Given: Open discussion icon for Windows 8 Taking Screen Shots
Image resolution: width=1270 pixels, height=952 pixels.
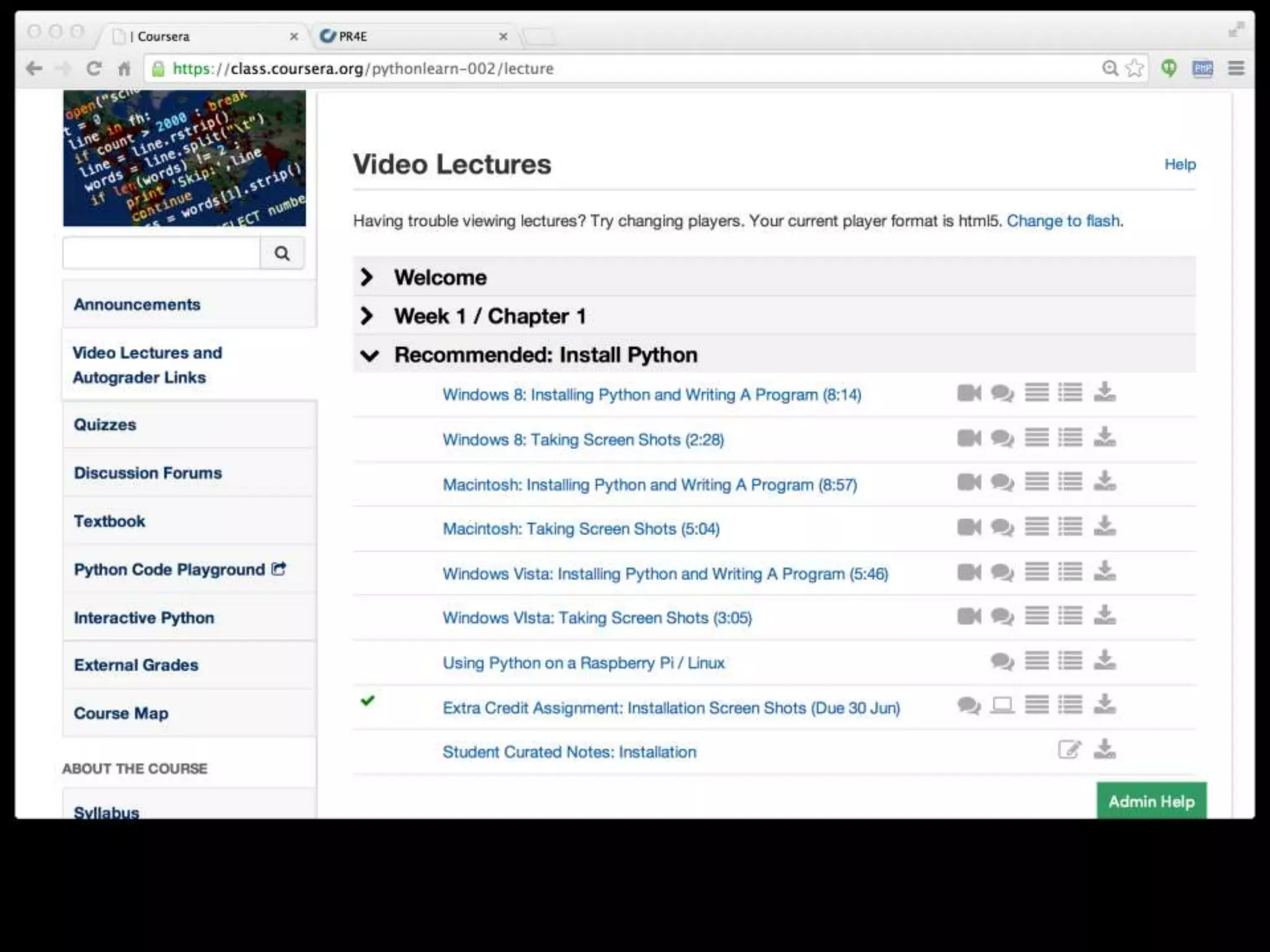Looking at the screenshot, I should [1002, 439].
